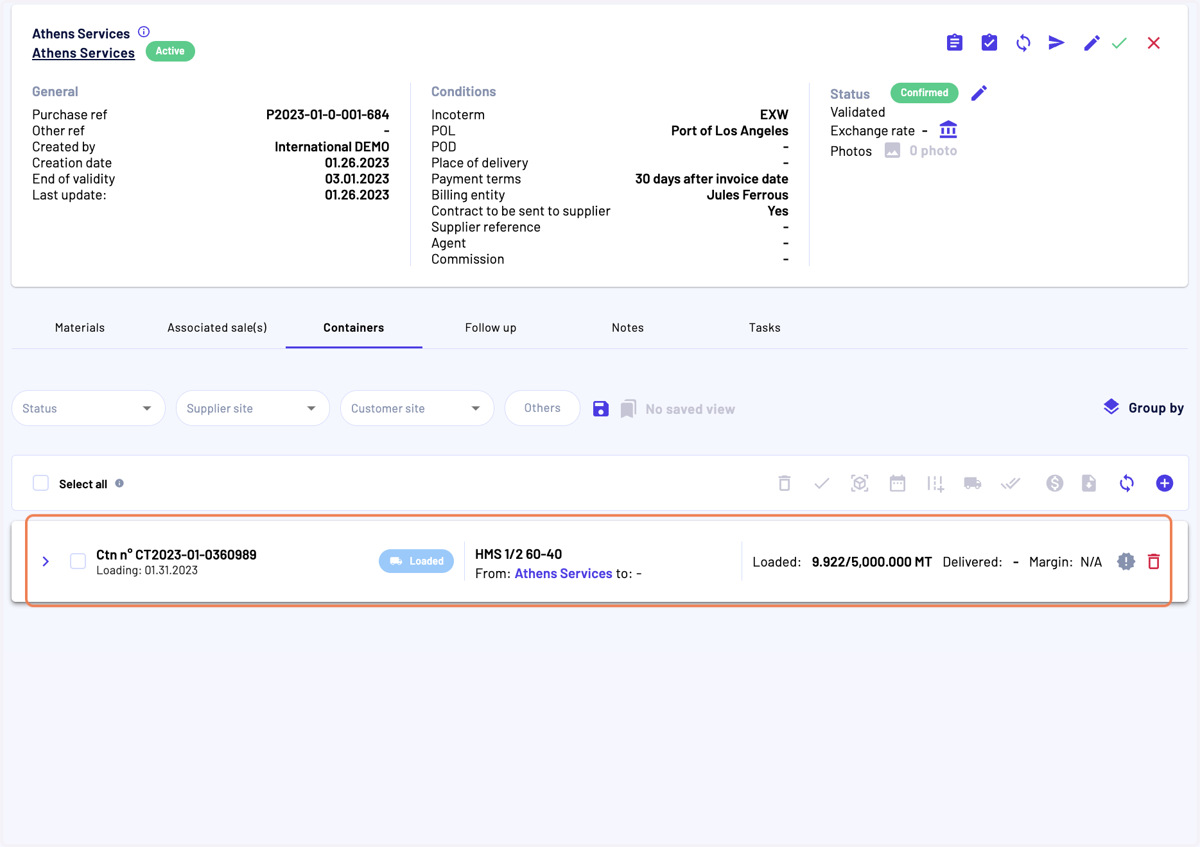Click the greyed trash icon in containers toolbar
This screenshot has width=1200, height=847.
(784, 483)
